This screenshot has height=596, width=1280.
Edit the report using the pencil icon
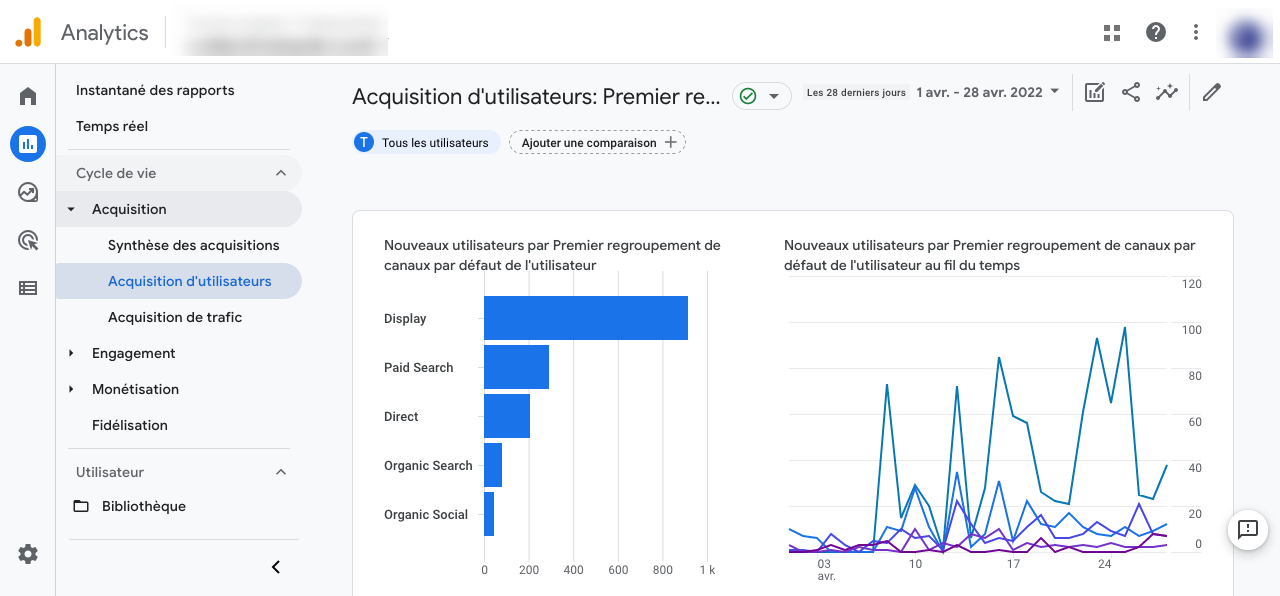point(1211,91)
